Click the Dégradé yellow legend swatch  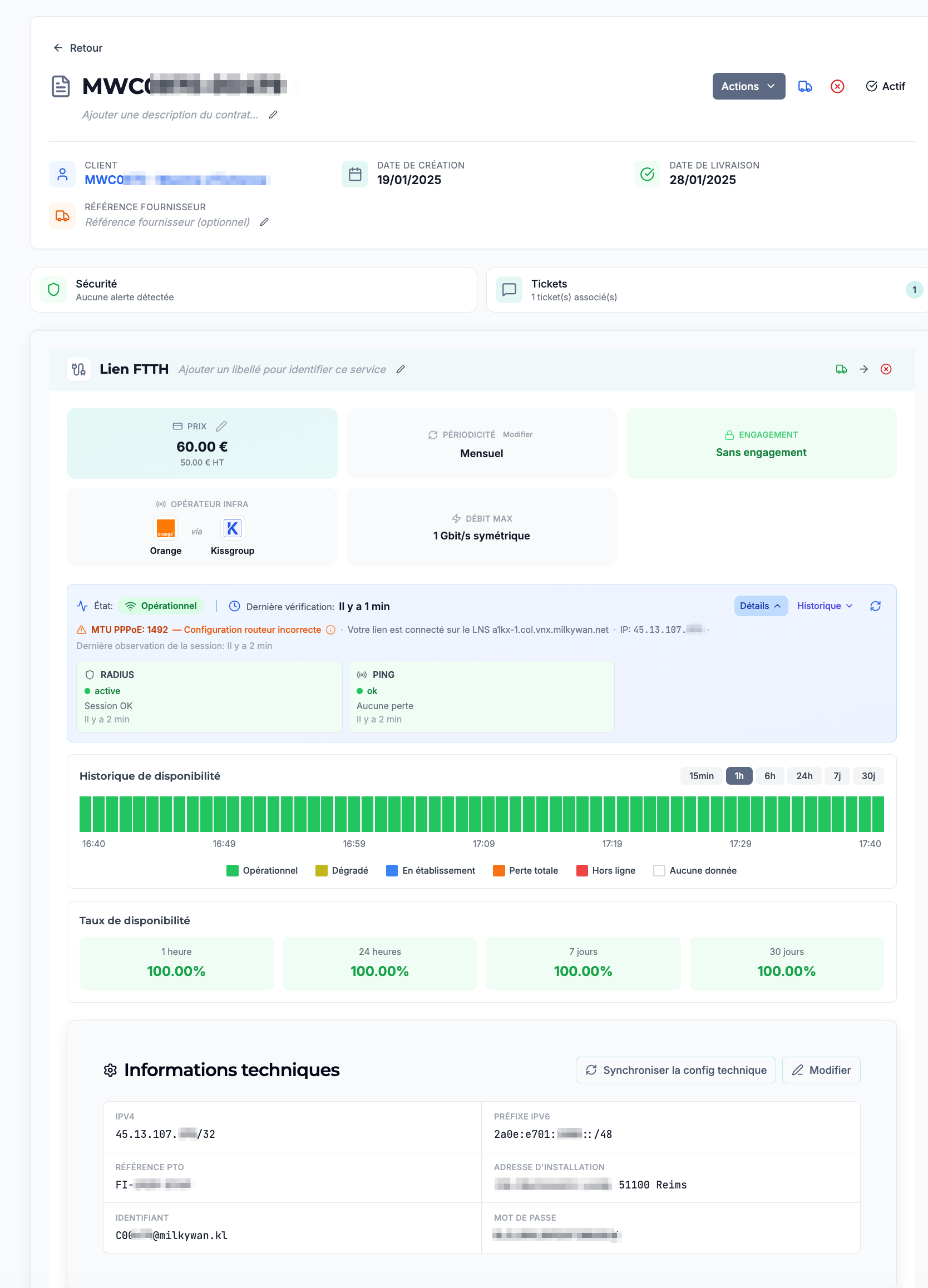322,870
